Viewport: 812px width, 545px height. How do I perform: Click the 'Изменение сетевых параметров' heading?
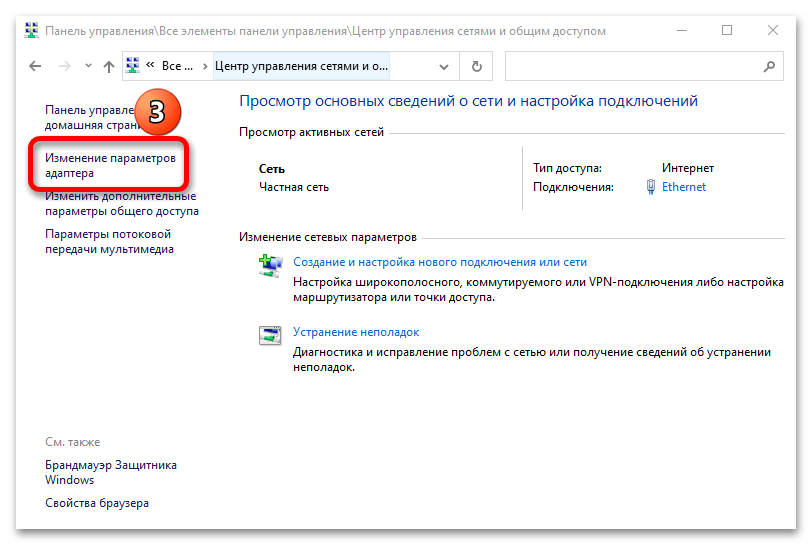(328, 237)
